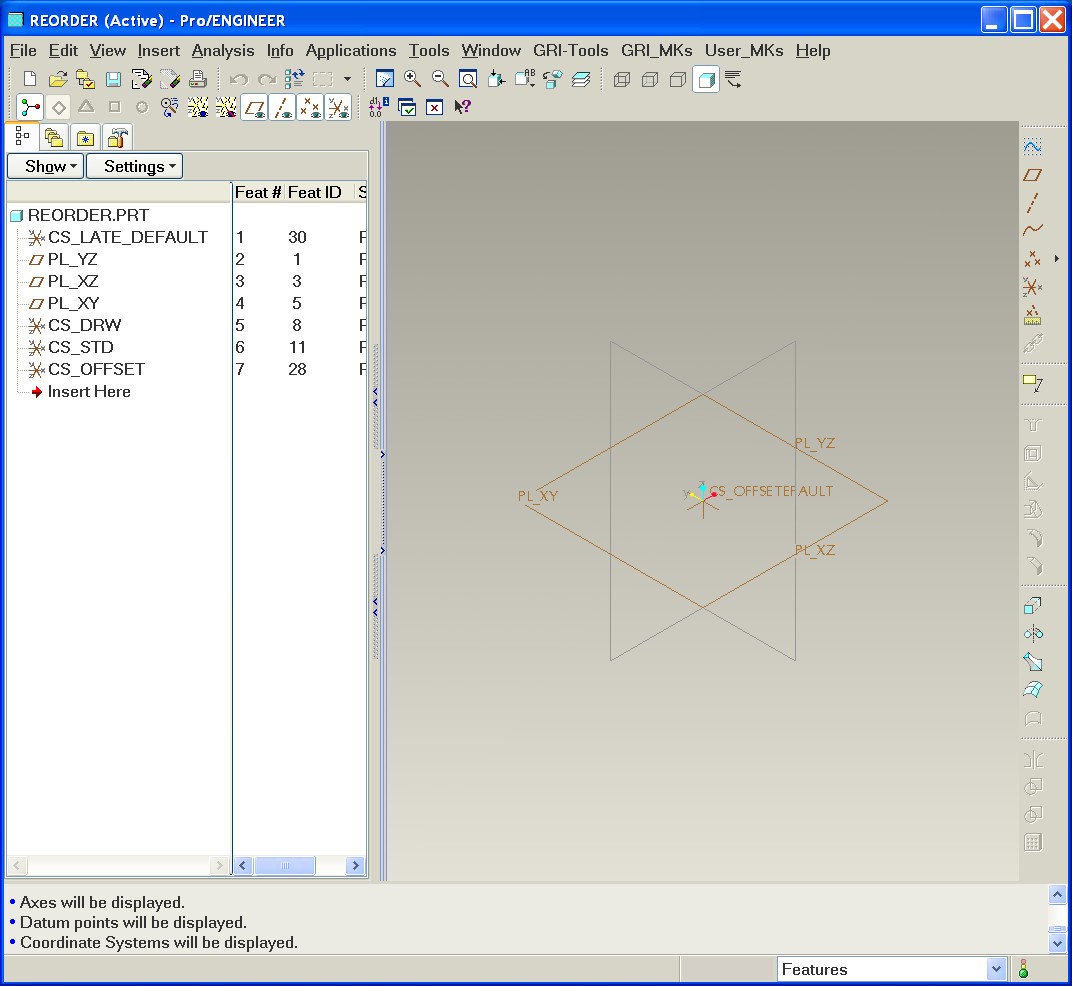Select the Sketch tool in the right toolbar
The height and width of the screenshot is (986, 1072).
[x=1033, y=146]
